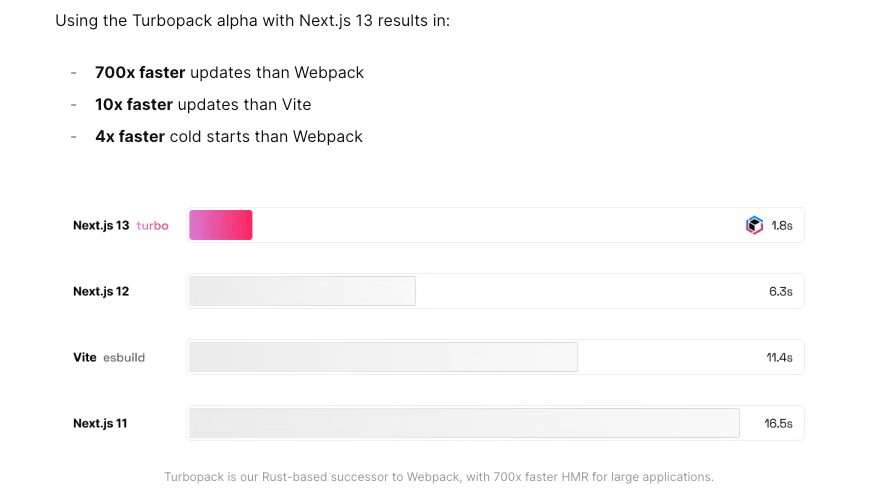The width and height of the screenshot is (883, 500).
Task: Click the 1.8s time value
Action: pyautogui.click(x=782, y=226)
